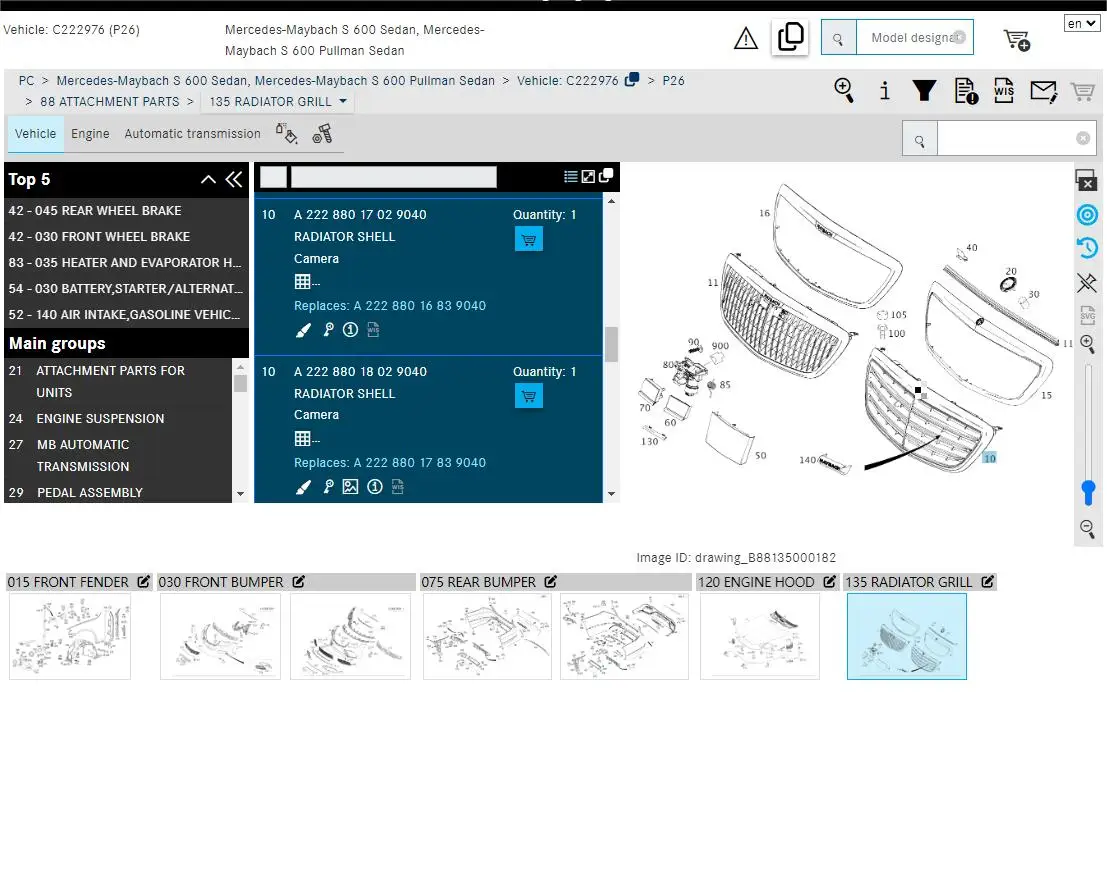Zoom out the diagram with magnifier minus
This screenshot has width=1107, height=876.
(x=1087, y=528)
